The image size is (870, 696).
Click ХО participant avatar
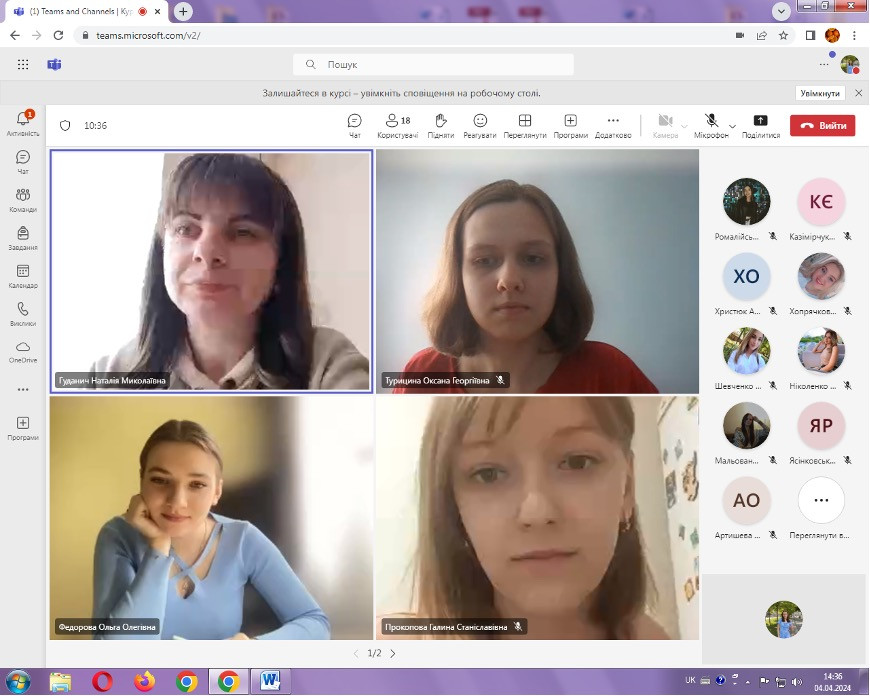[746, 276]
